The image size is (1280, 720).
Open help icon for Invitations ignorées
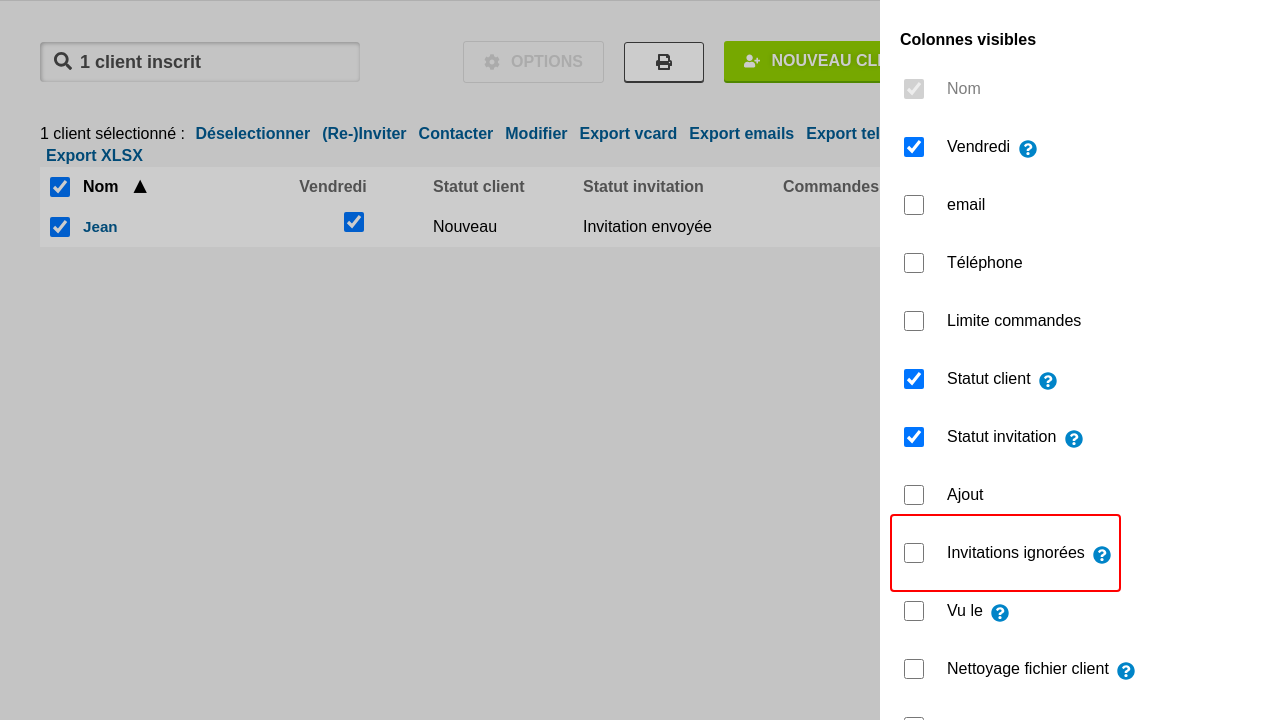point(1101,555)
